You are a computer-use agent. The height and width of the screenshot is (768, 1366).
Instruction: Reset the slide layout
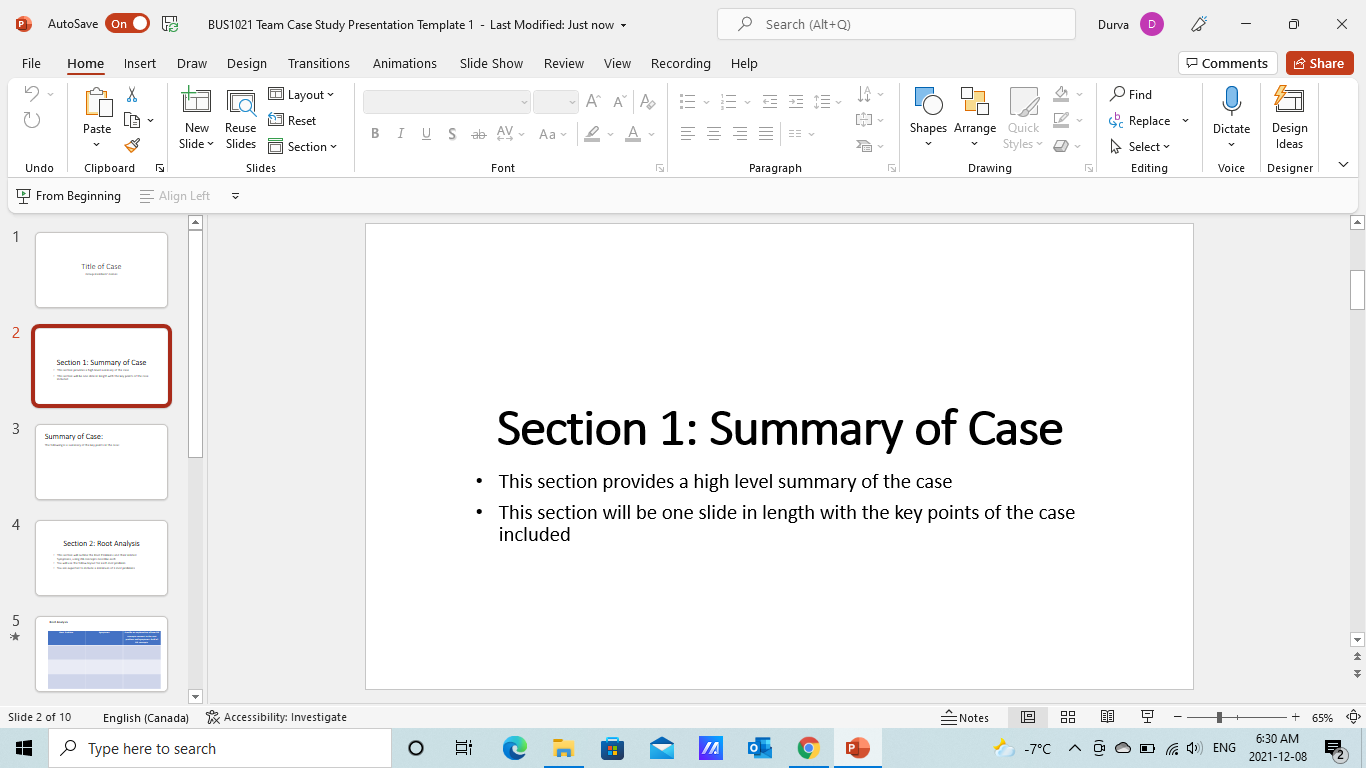pyautogui.click(x=292, y=120)
